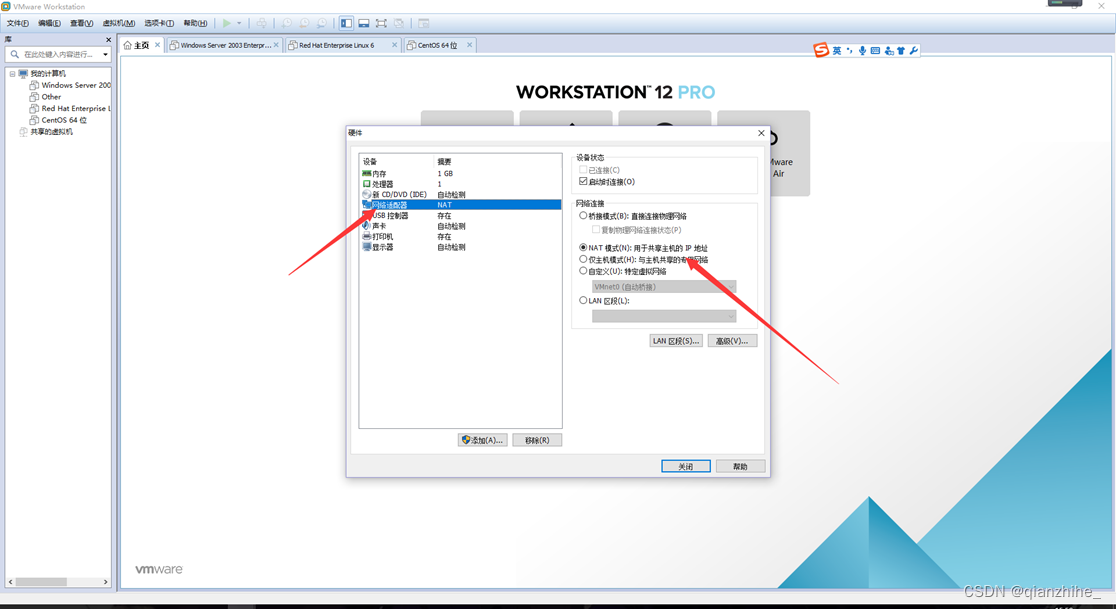Select 共享的虚拟机 in the library tree
This screenshot has height=609, width=1116.
click(46, 132)
